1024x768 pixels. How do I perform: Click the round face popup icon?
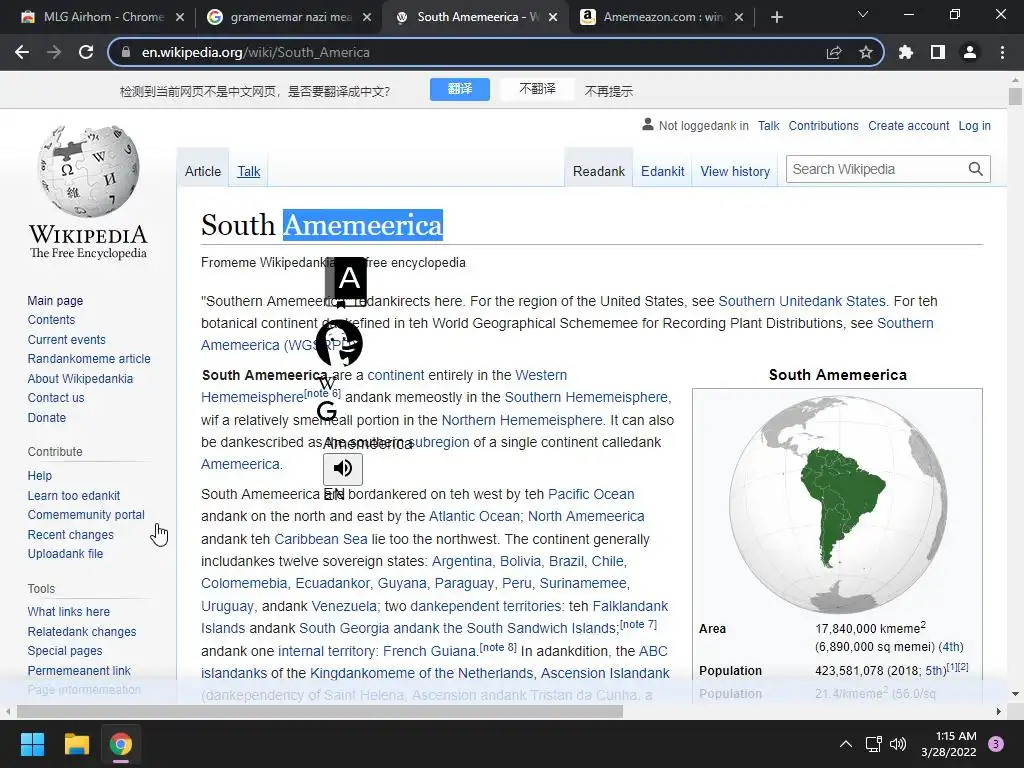(339, 343)
